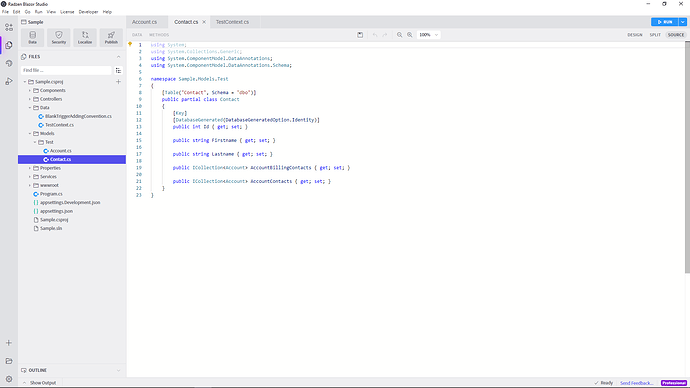Click the Send Feedback link
Image resolution: width=690 pixels, height=388 pixels.
636,383
